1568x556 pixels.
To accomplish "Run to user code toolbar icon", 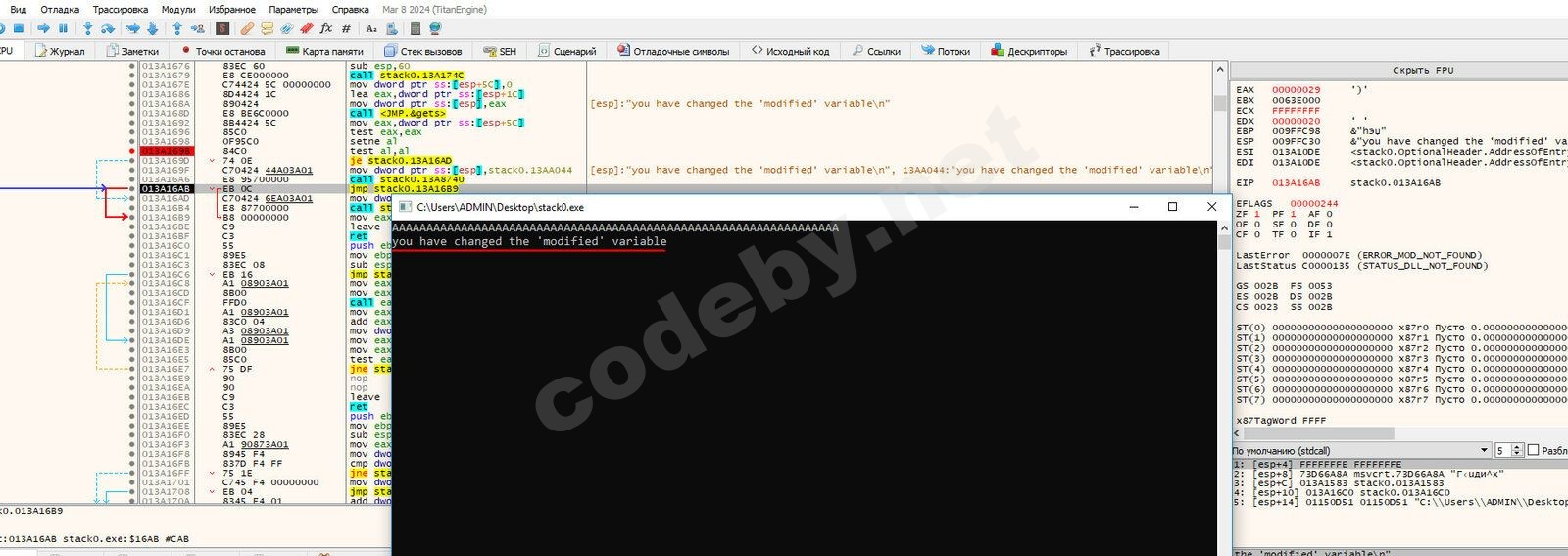I will coord(198,28).
